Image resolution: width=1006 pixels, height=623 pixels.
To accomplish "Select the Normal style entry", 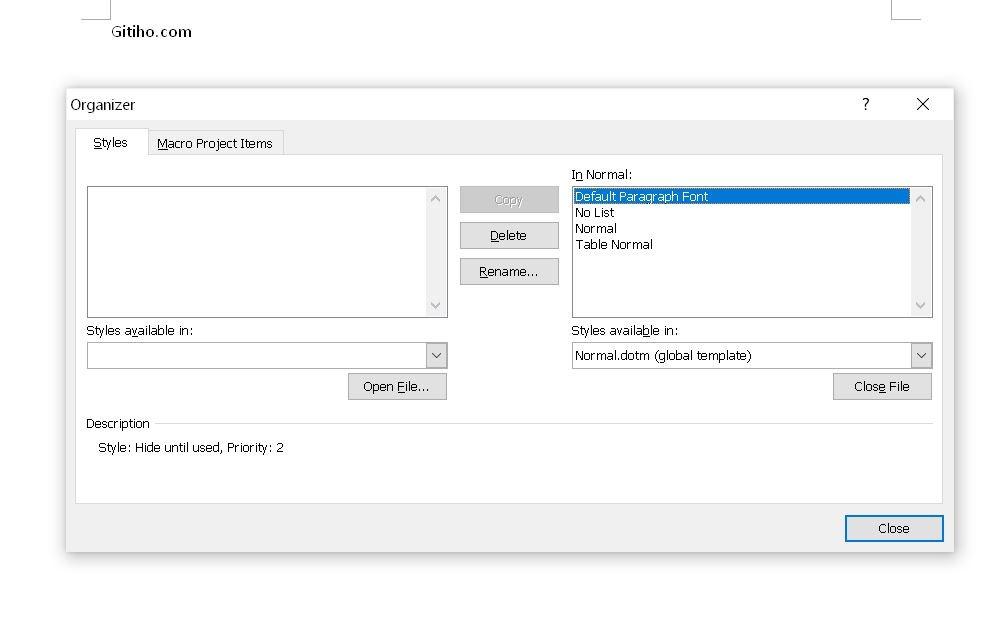I will (596, 228).
